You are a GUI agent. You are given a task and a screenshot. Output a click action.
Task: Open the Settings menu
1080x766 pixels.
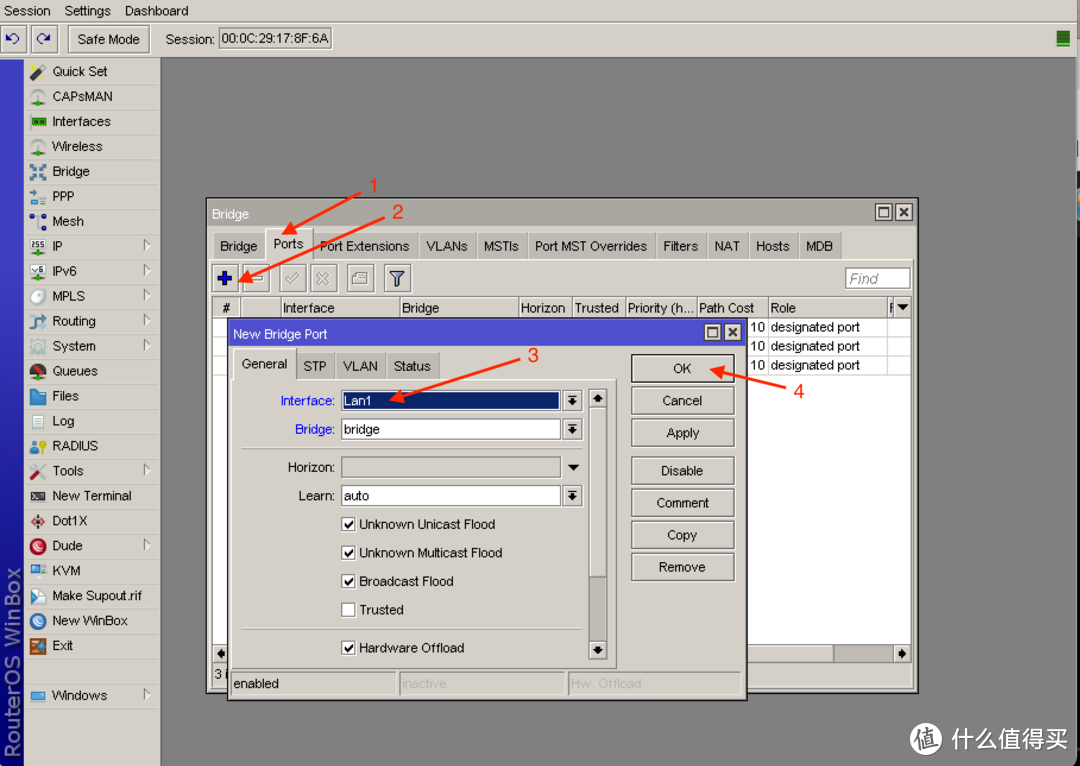coord(87,11)
